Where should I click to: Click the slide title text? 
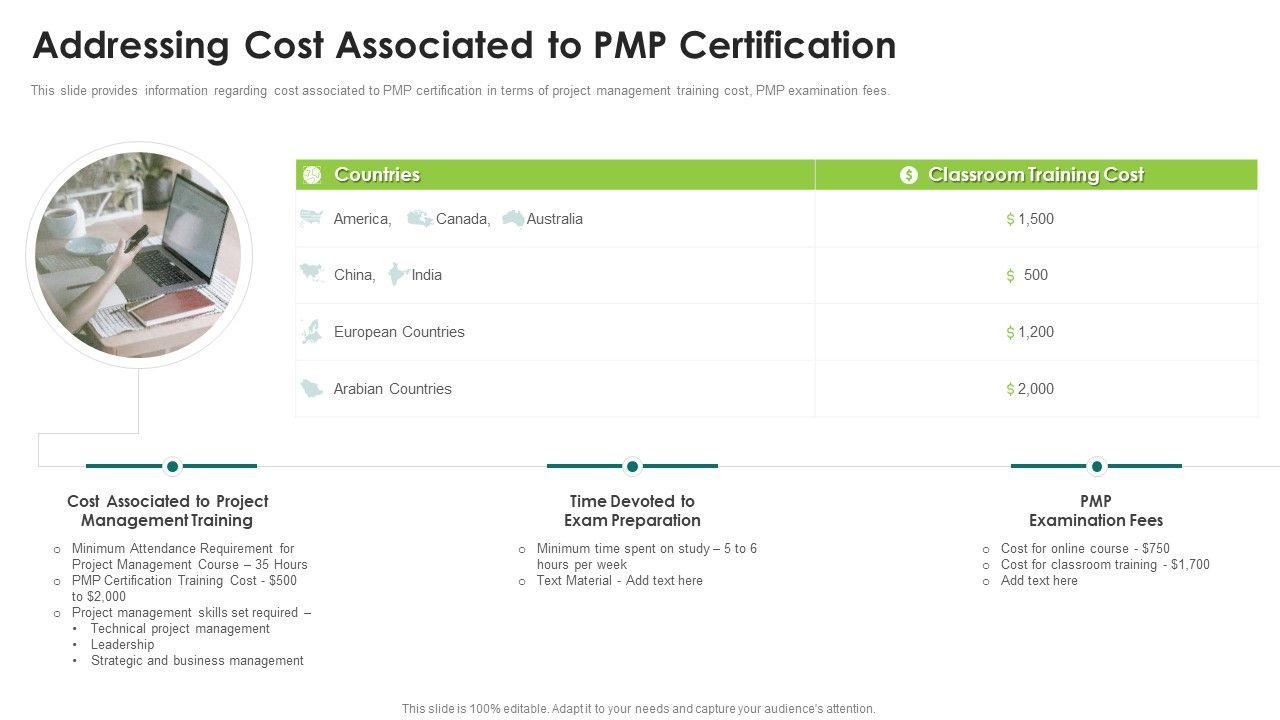[x=464, y=46]
